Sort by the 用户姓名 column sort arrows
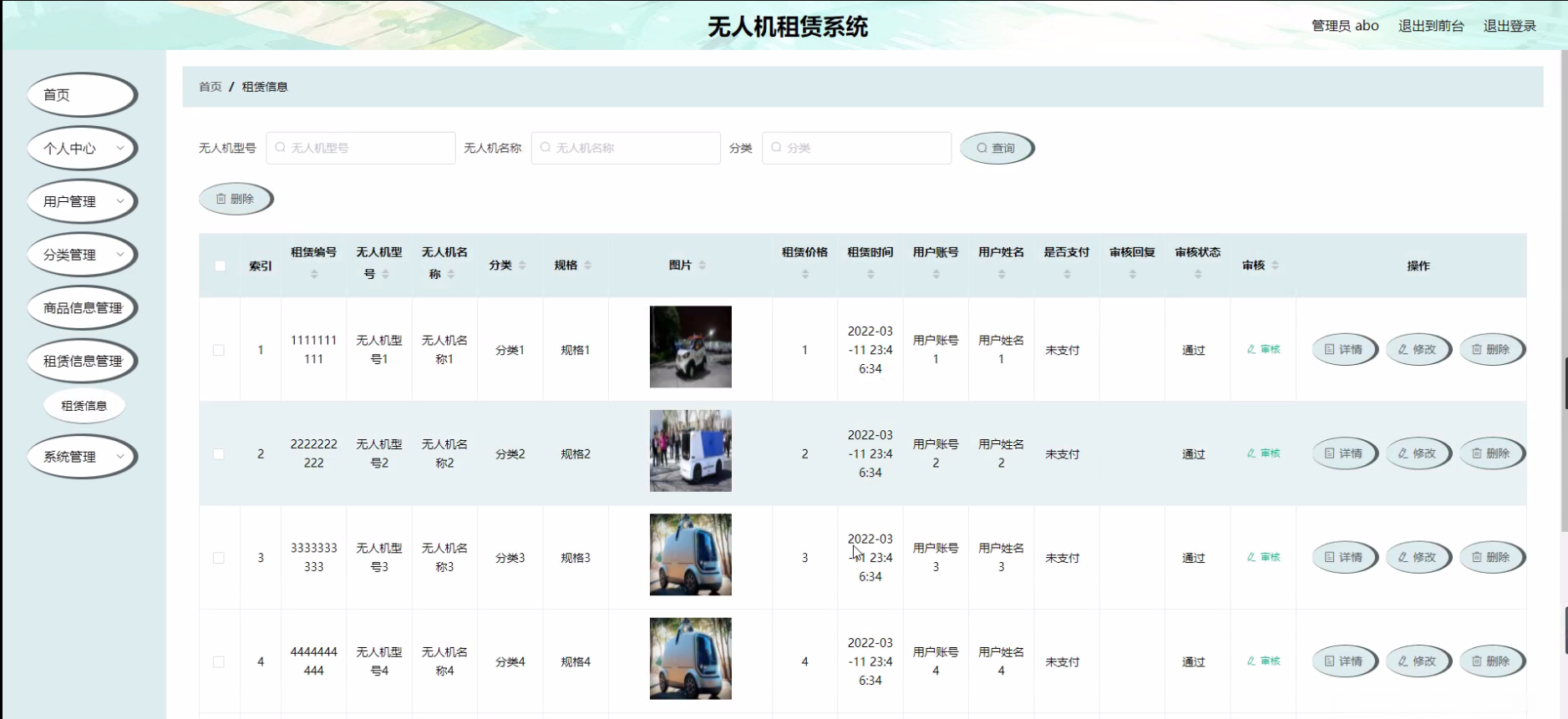Viewport: 1568px width, 719px height. coord(1002,274)
